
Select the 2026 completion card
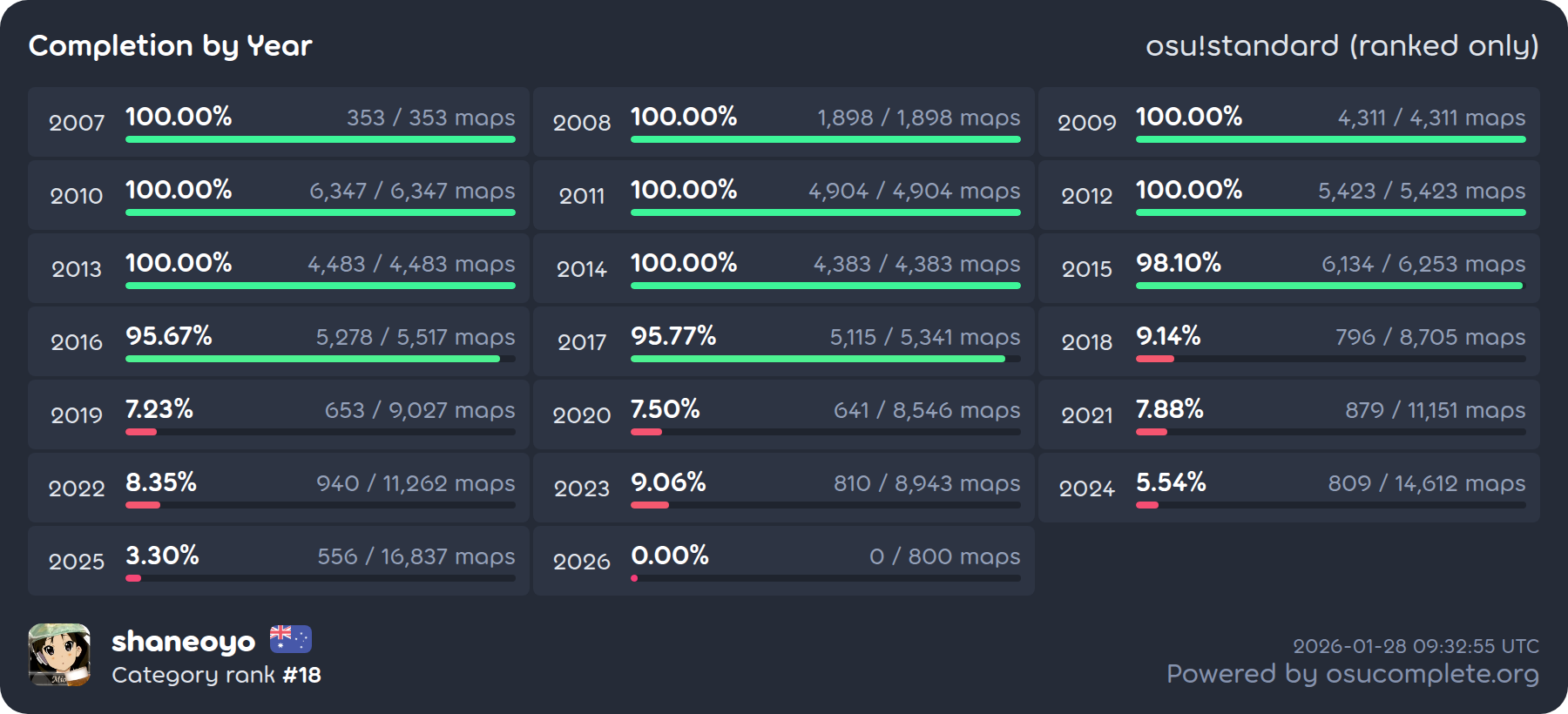coord(783,561)
